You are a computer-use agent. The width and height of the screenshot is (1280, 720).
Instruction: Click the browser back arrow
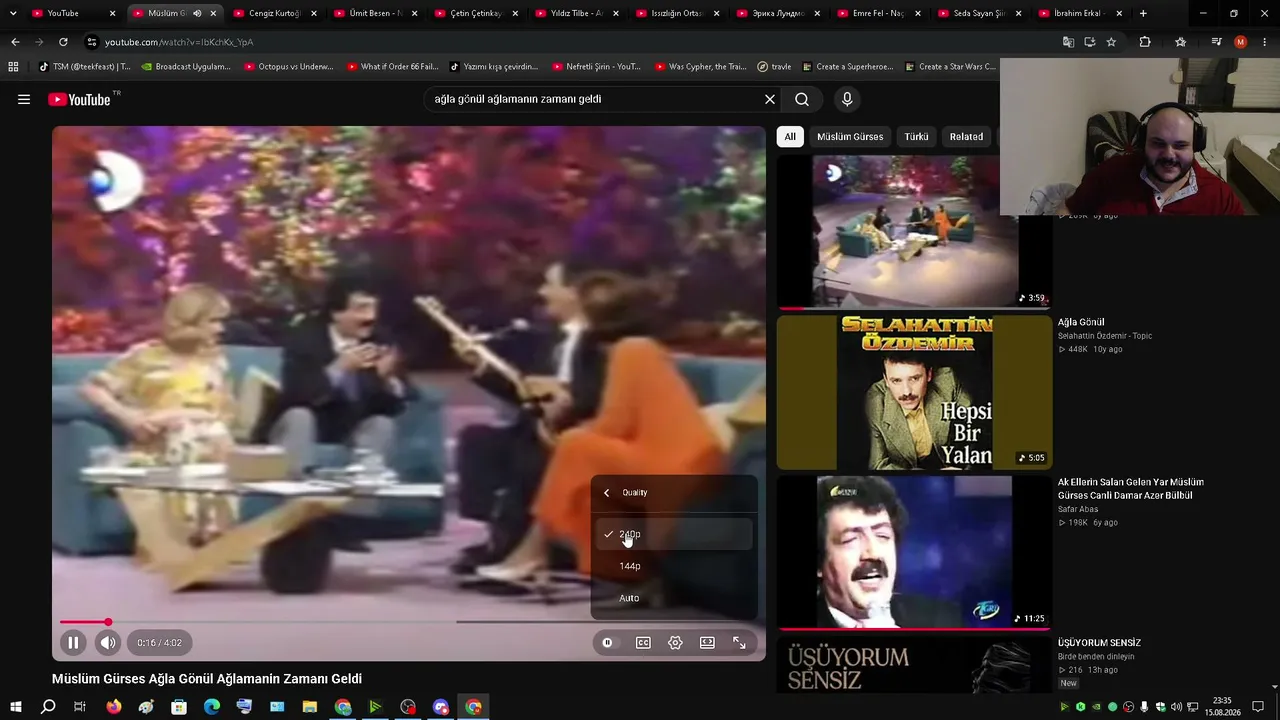click(x=15, y=42)
